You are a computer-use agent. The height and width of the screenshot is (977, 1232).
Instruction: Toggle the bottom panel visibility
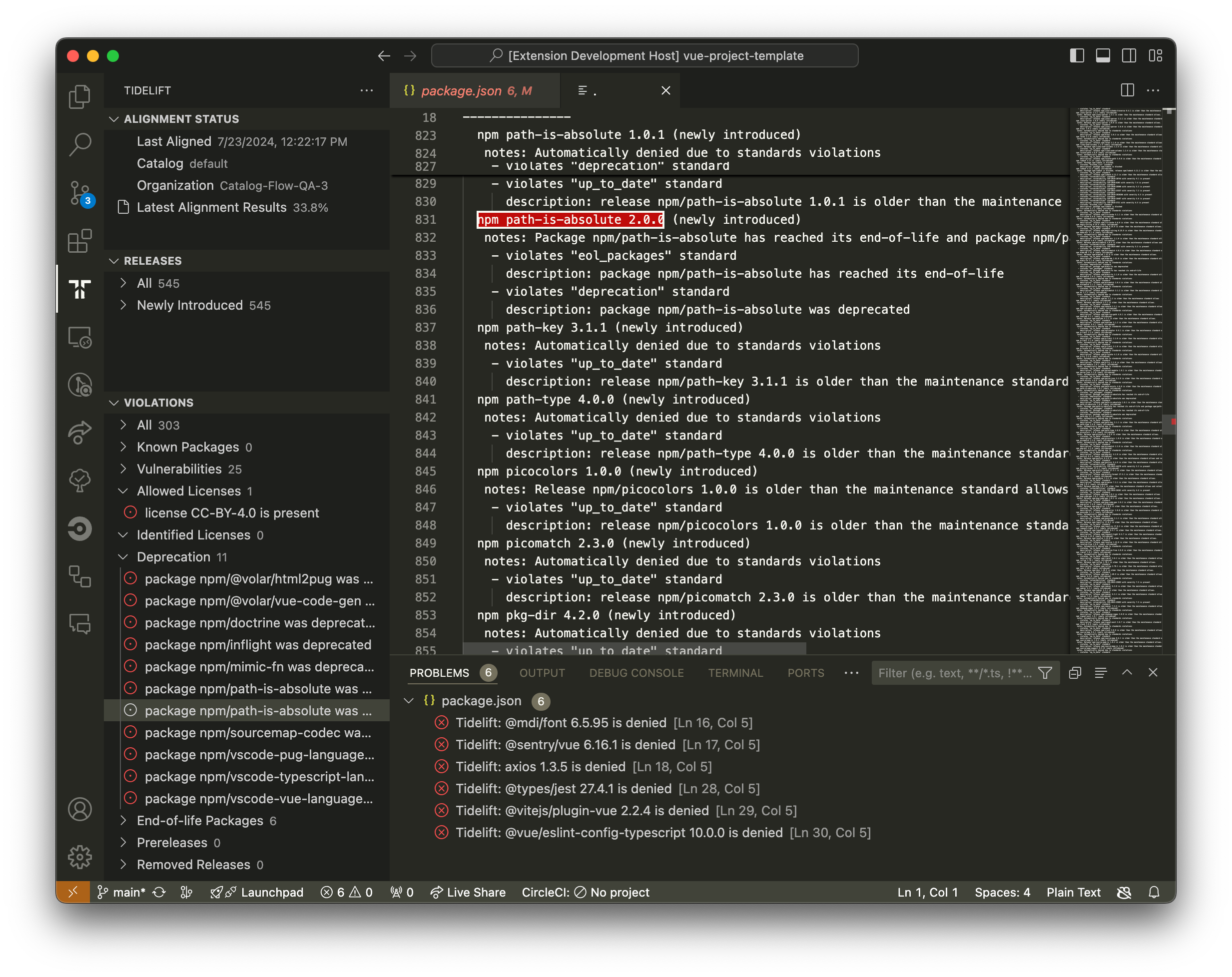point(1103,55)
